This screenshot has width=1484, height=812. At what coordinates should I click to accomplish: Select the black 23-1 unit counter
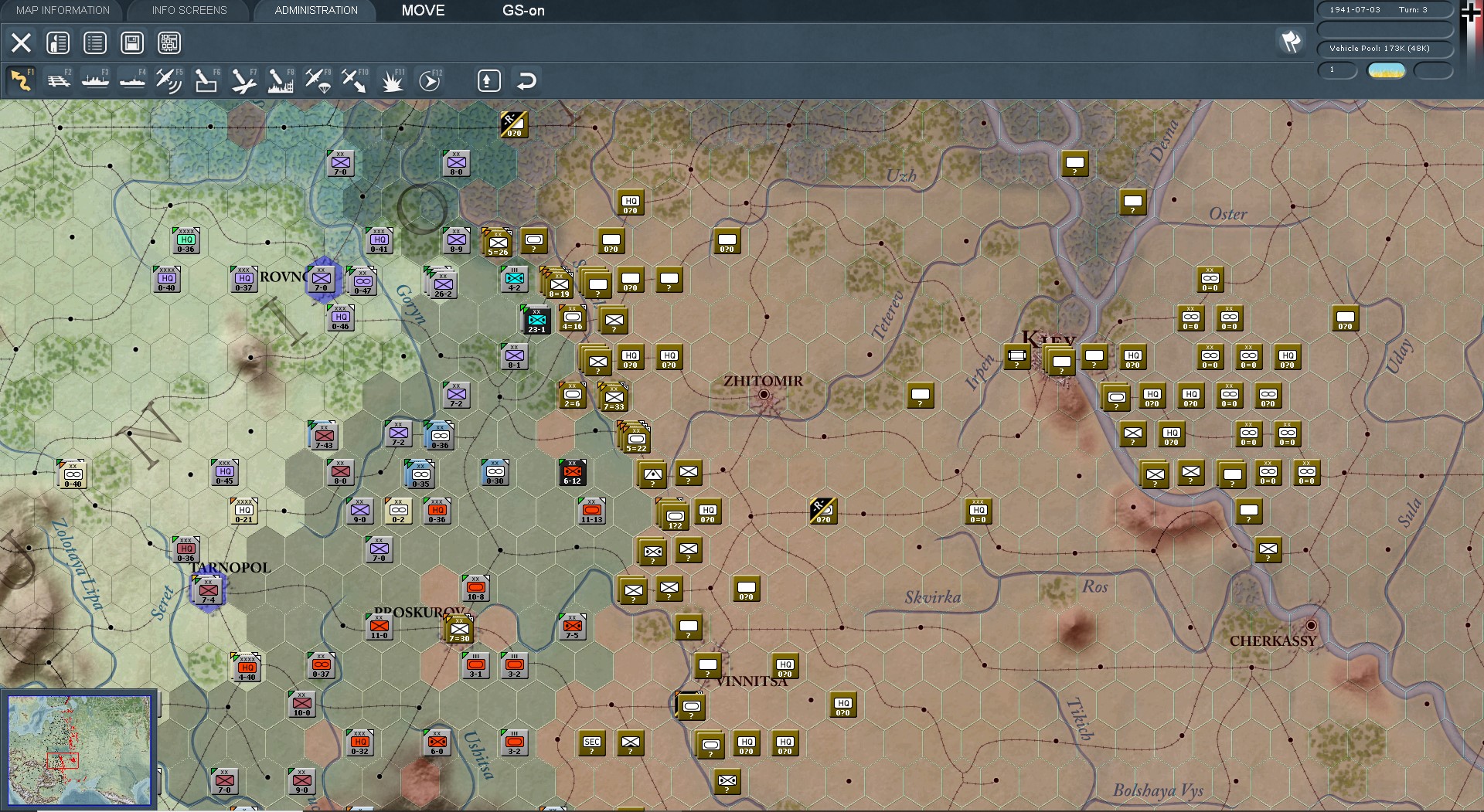click(x=536, y=319)
